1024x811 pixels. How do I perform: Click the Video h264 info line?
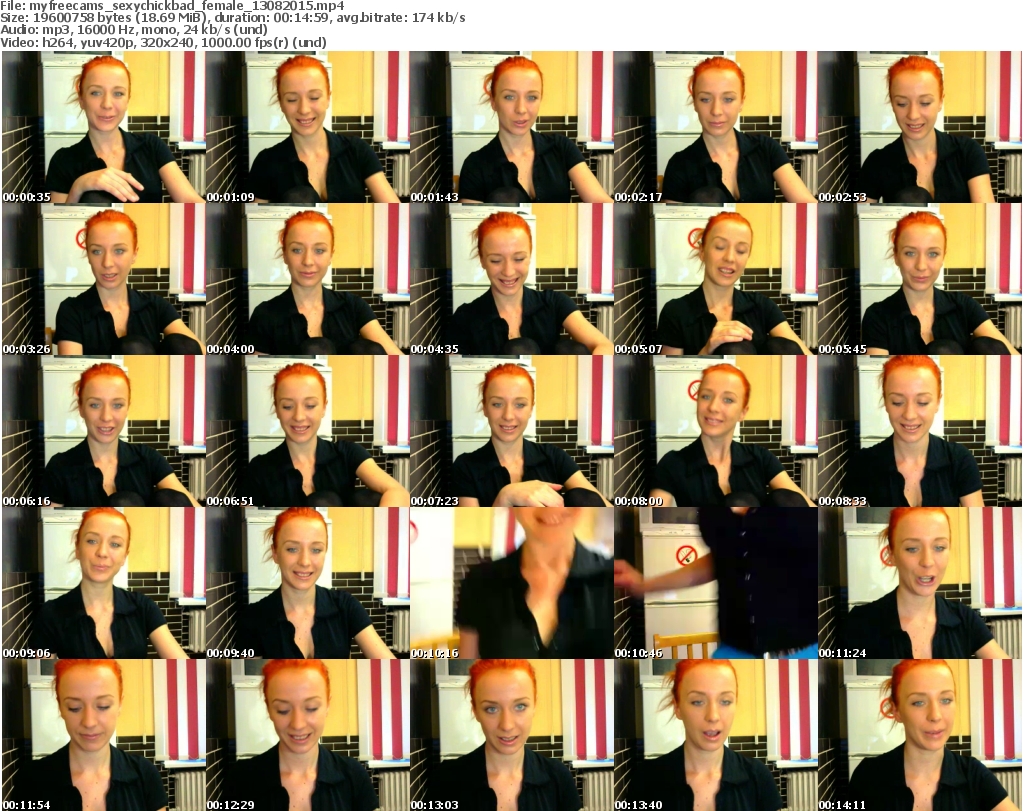tap(163, 42)
